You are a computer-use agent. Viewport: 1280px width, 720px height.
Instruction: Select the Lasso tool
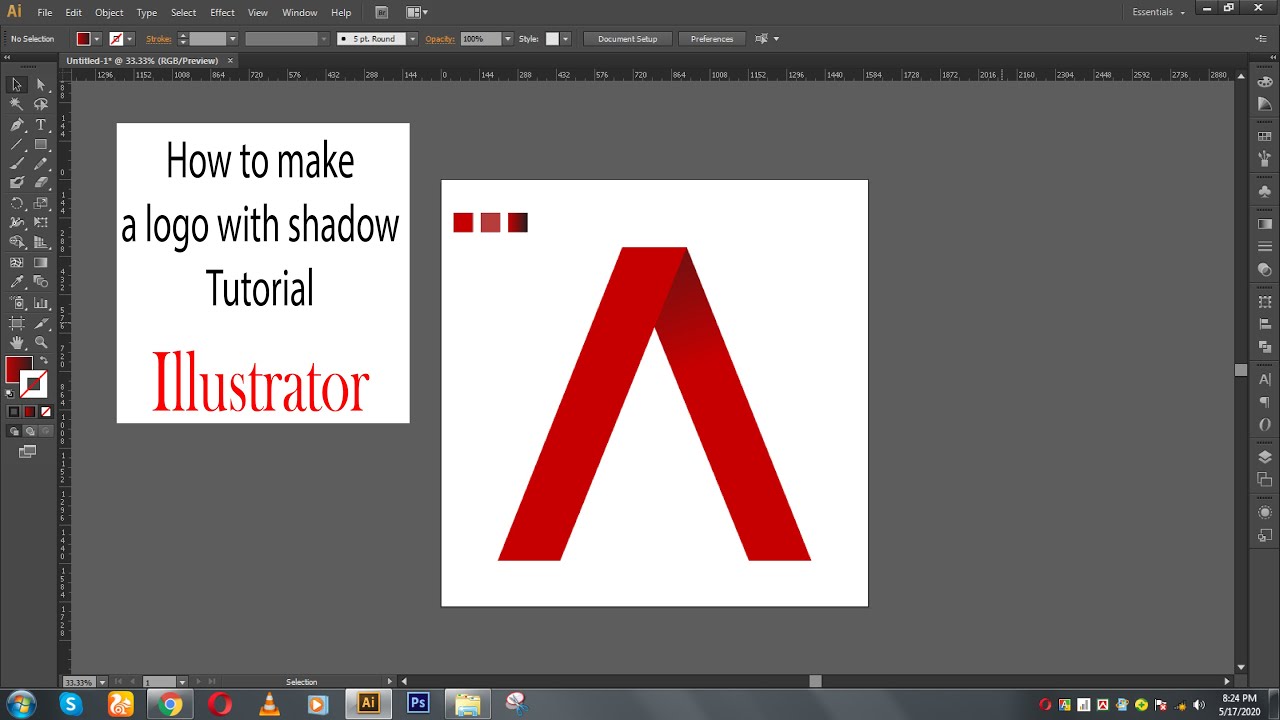(x=41, y=104)
